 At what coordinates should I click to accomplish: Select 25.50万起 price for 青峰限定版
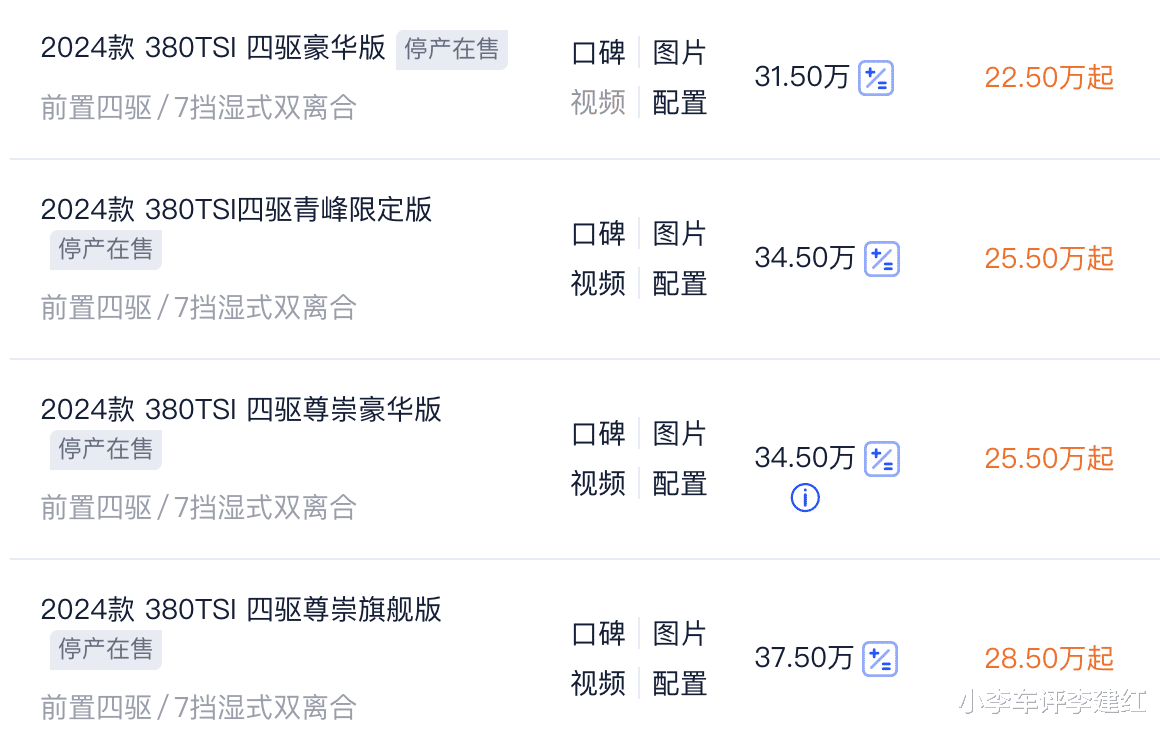pyautogui.click(x=1049, y=259)
